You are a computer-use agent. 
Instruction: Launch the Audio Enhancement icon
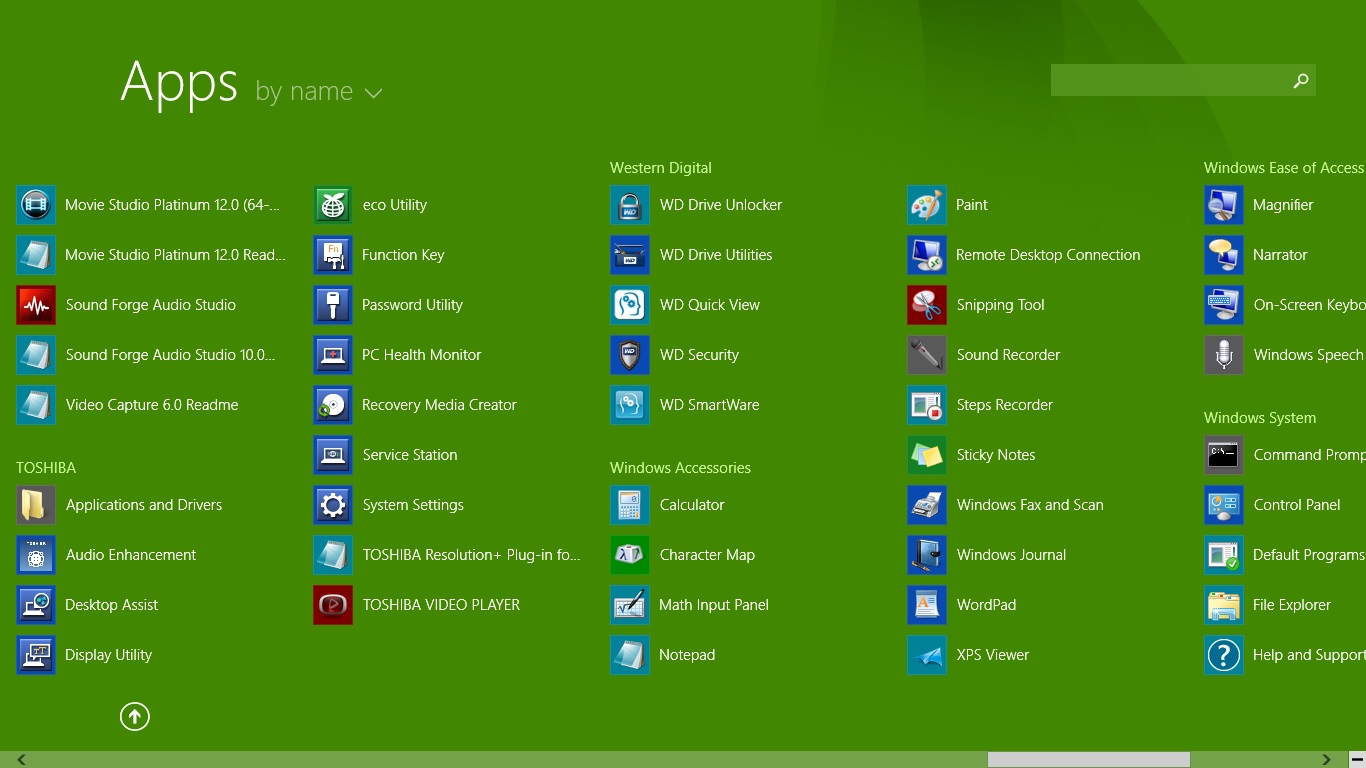pos(36,555)
